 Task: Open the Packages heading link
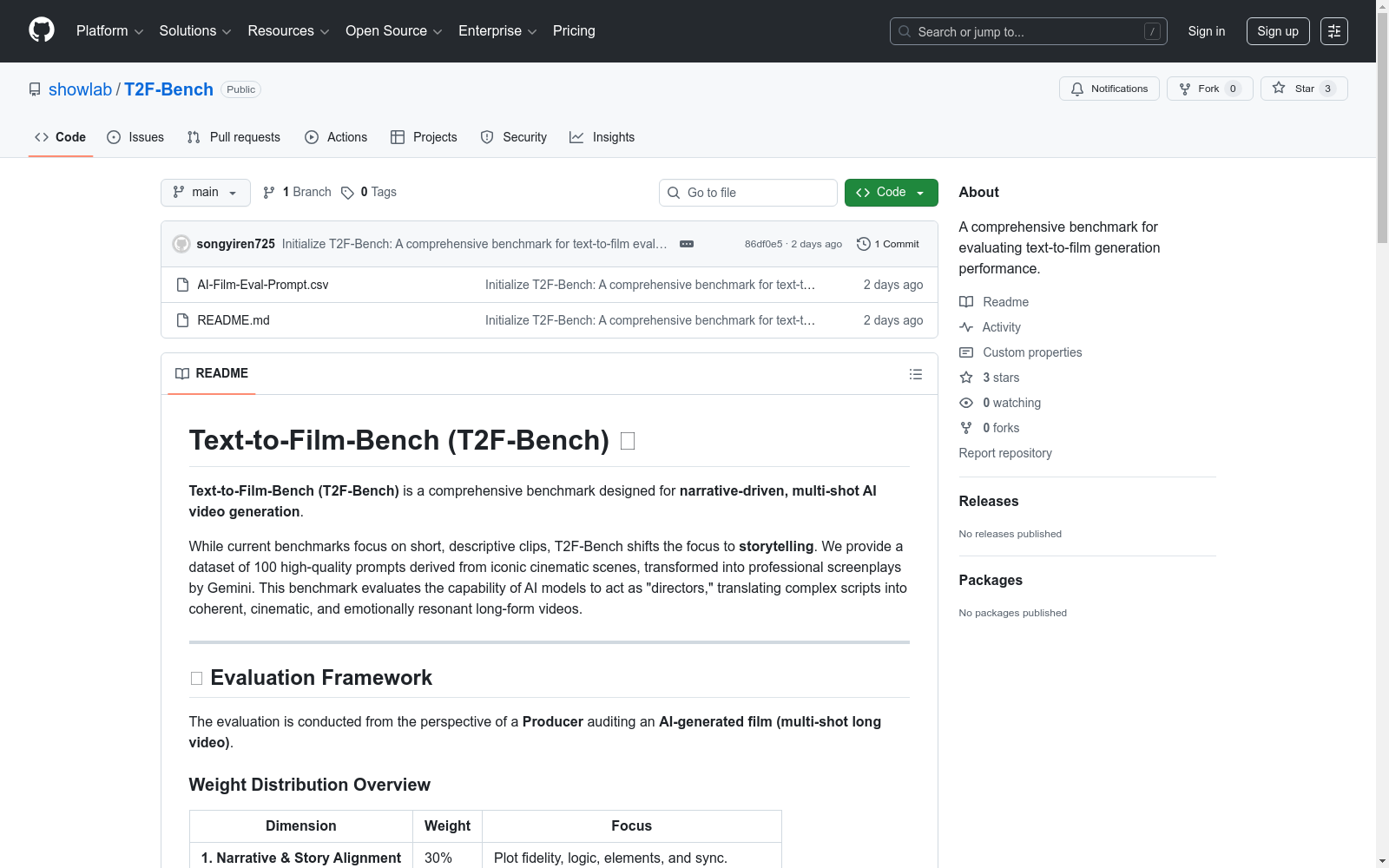pyautogui.click(x=991, y=581)
